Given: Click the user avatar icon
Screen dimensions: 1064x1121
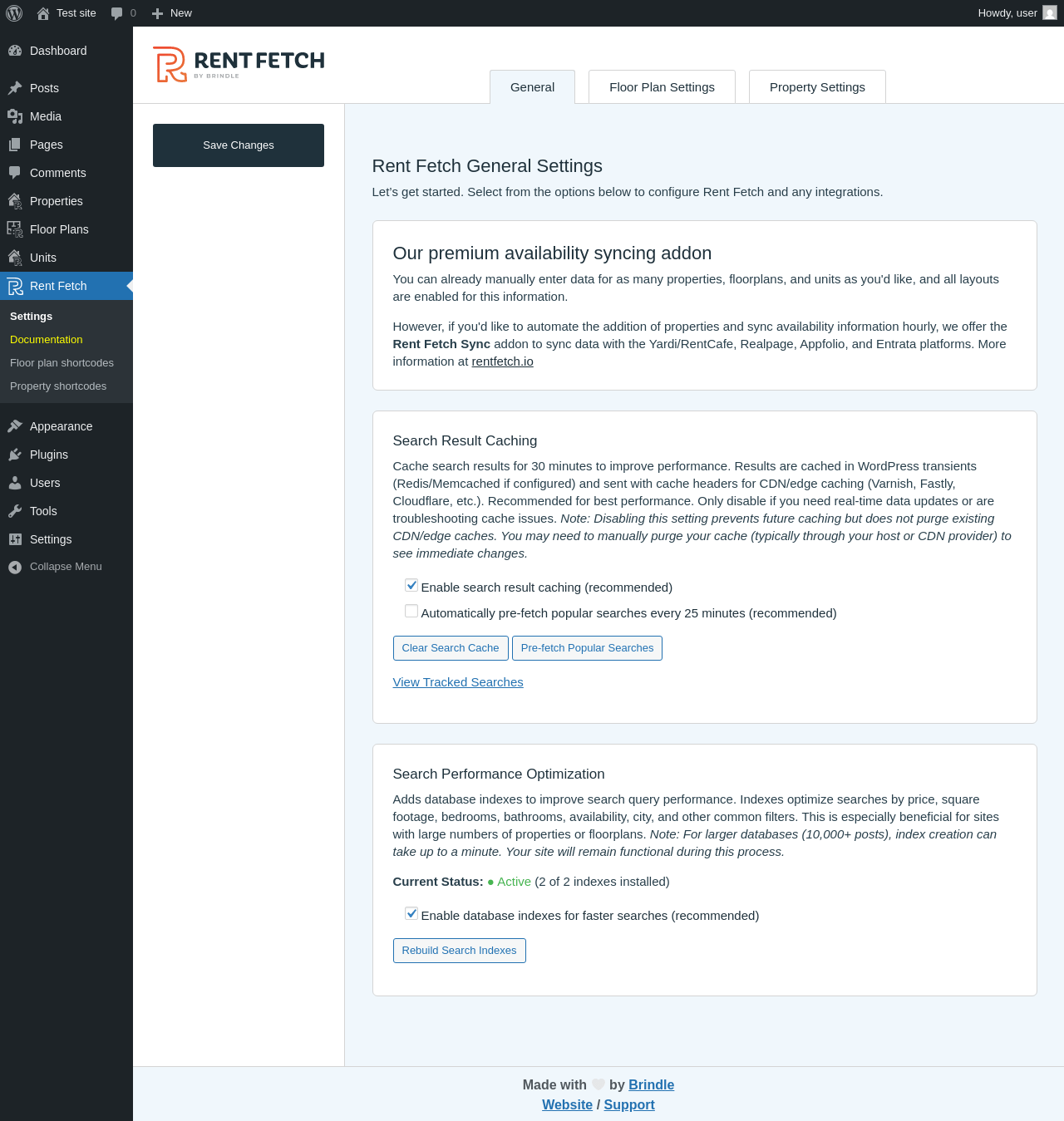Looking at the screenshot, I should coord(1050,13).
